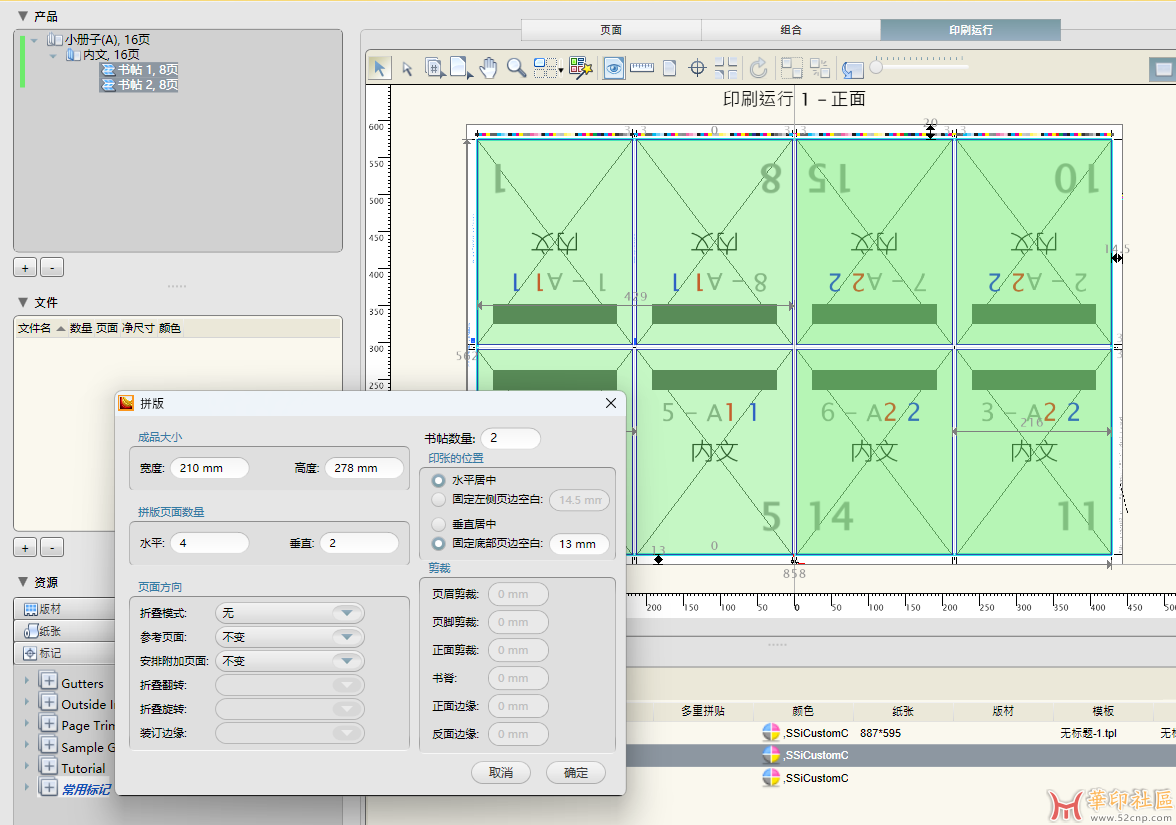Viewport: 1176px width, 825px height.
Task: Select 垂直居中 radio option
Action: pos(439,524)
